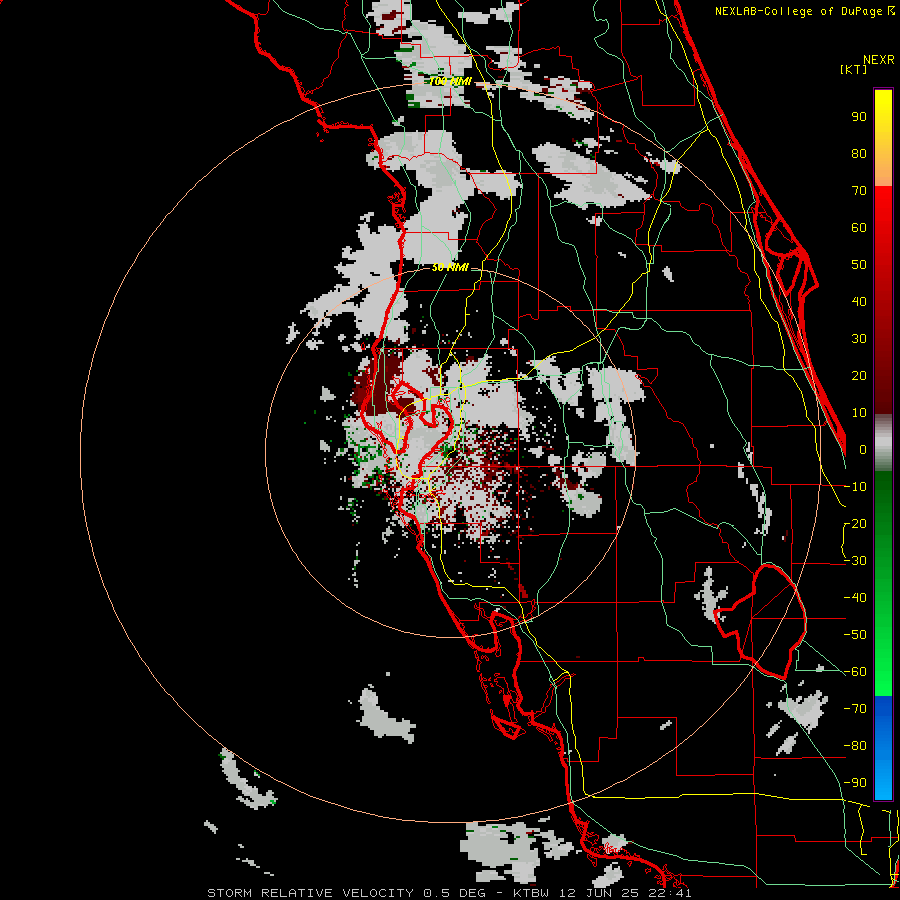Click the 40 value on the velocity scale
This screenshot has height=900, width=900.
click(x=859, y=302)
